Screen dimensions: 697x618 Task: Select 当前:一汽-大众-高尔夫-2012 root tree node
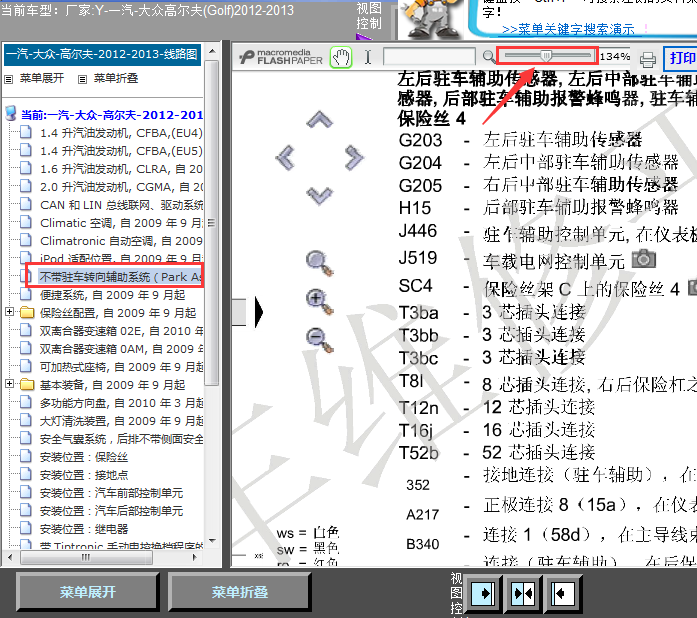[112, 115]
